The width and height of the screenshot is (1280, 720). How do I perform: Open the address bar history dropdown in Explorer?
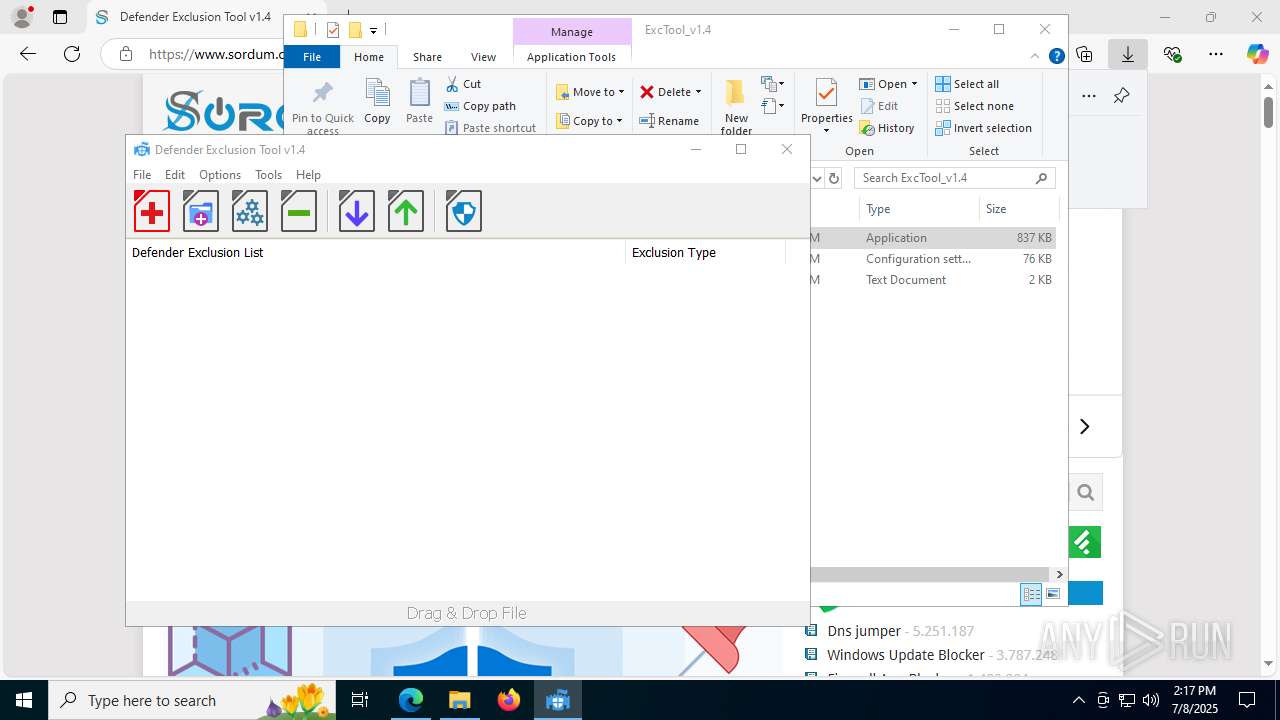[816, 178]
